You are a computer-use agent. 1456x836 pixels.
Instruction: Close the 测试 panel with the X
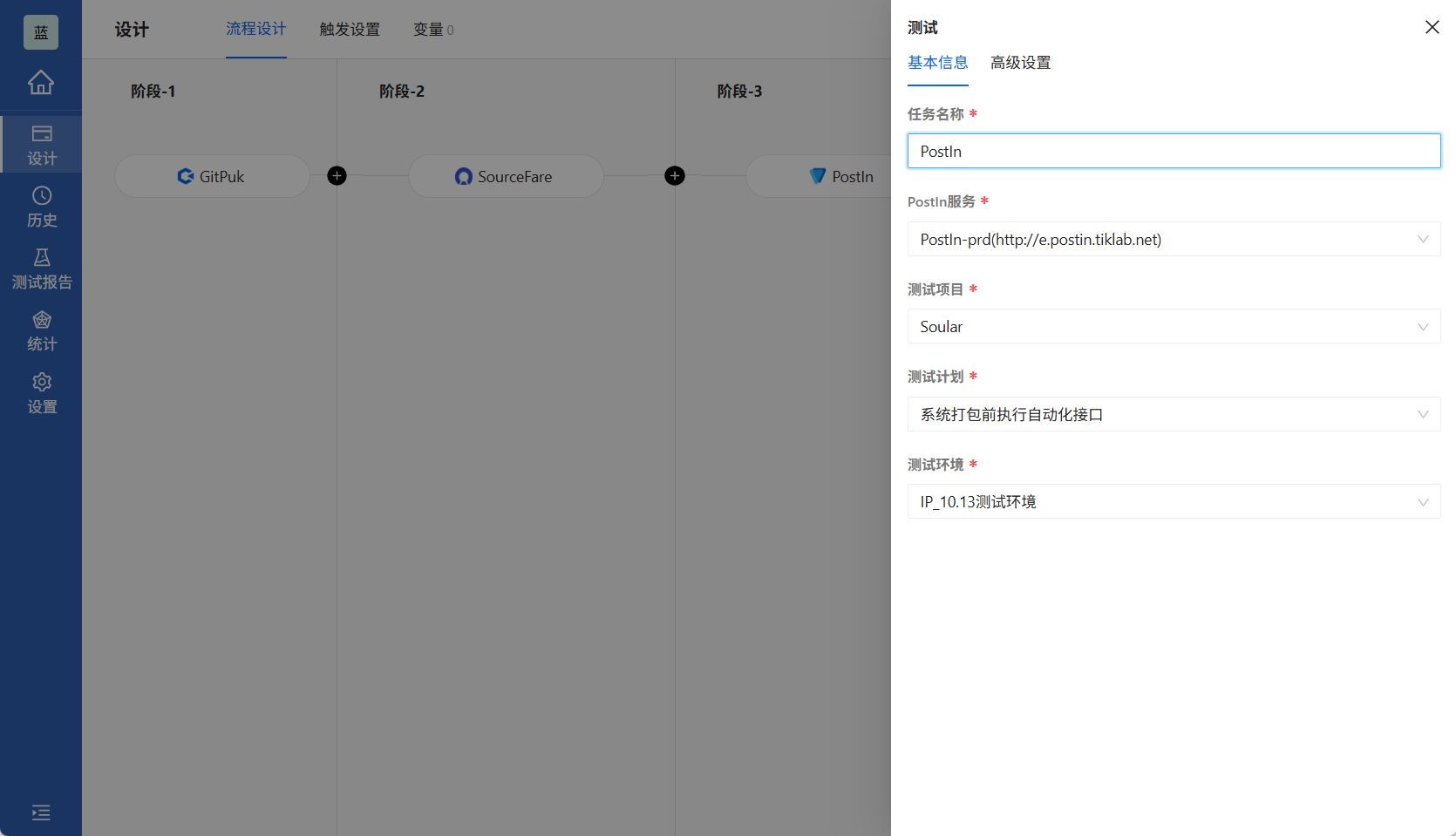pos(1432,27)
